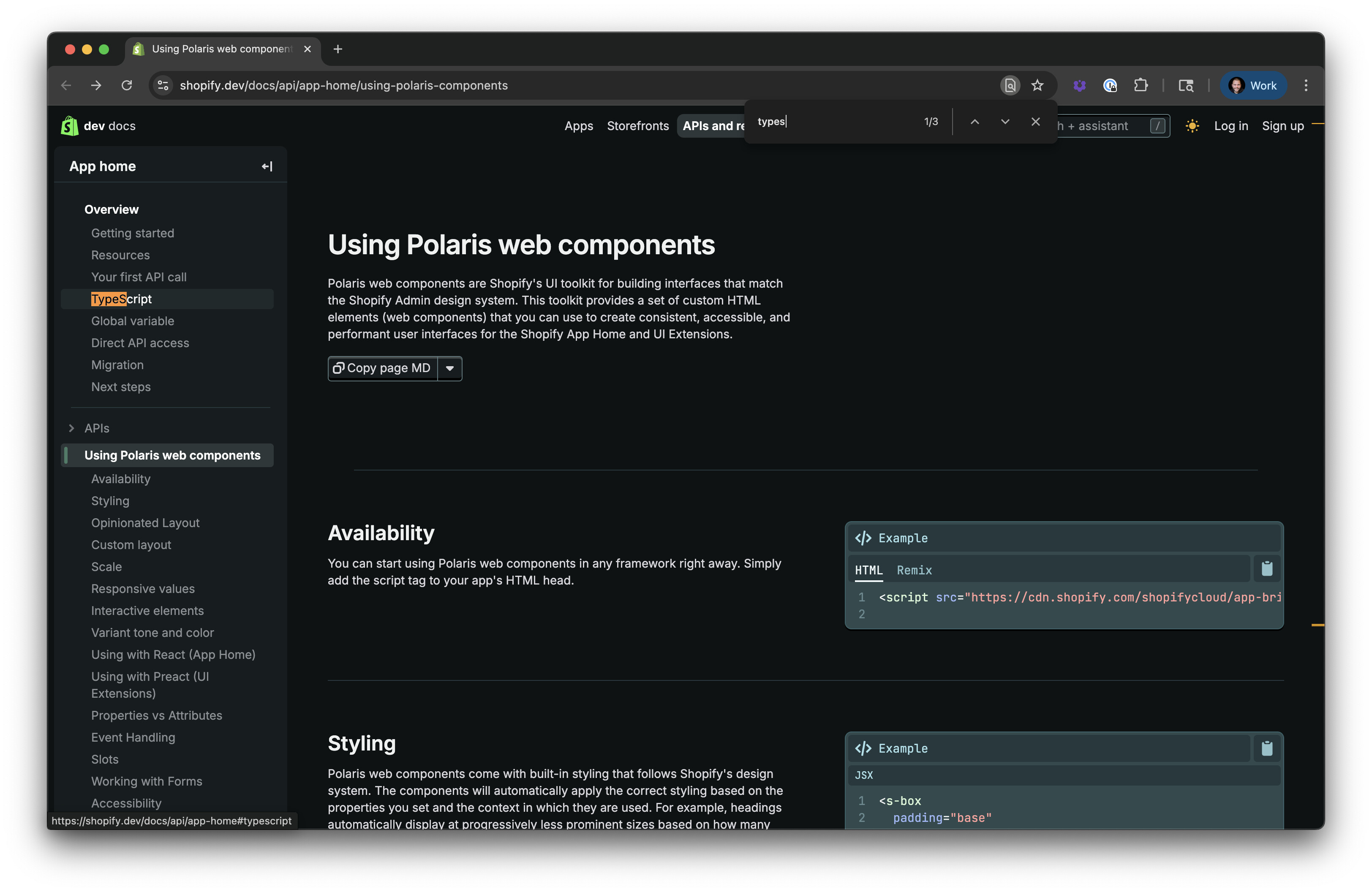Select the HTML code tab
The height and width of the screenshot is (892, 1372).
(869, 570)
